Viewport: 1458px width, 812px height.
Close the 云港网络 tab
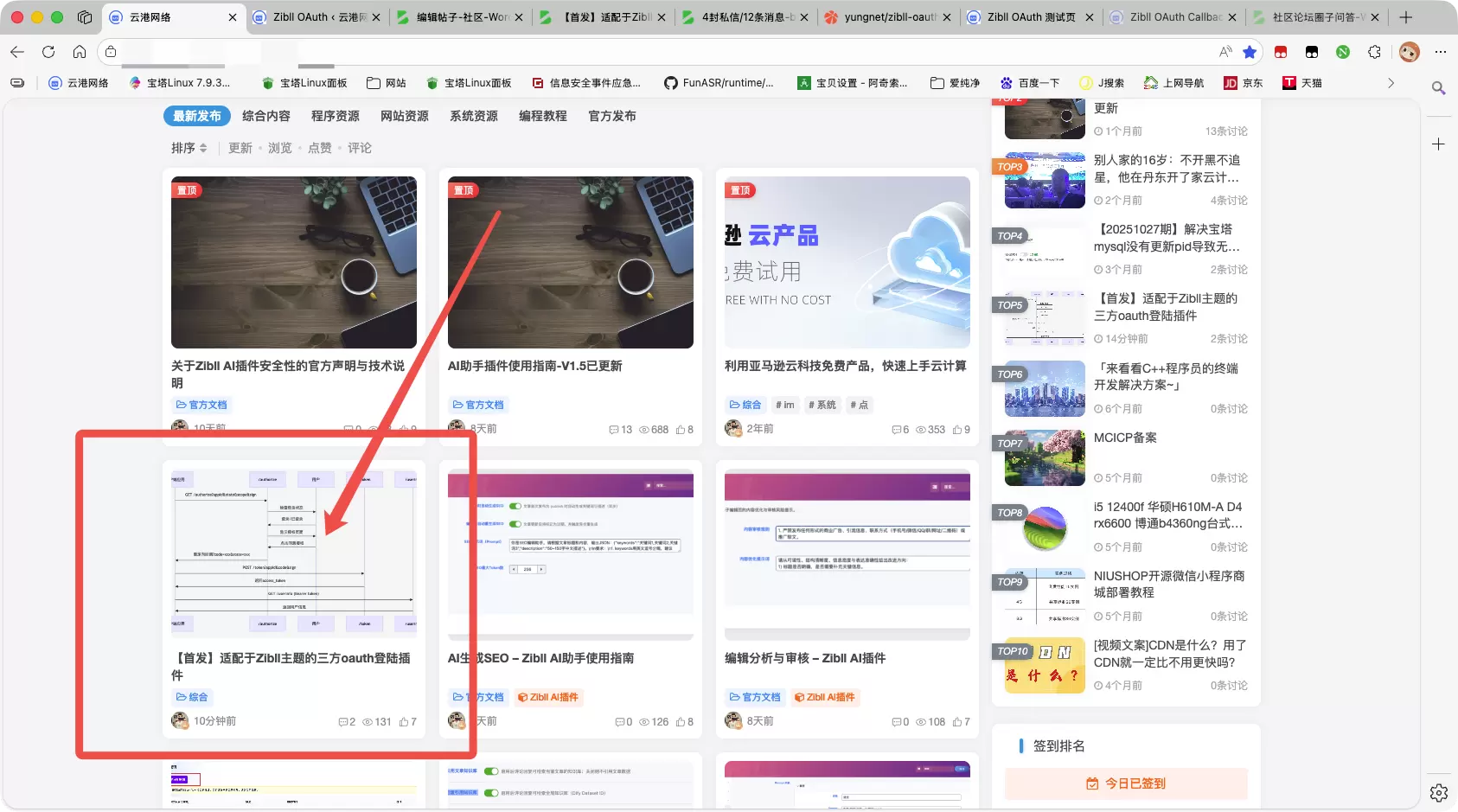(x=232, y=17)
